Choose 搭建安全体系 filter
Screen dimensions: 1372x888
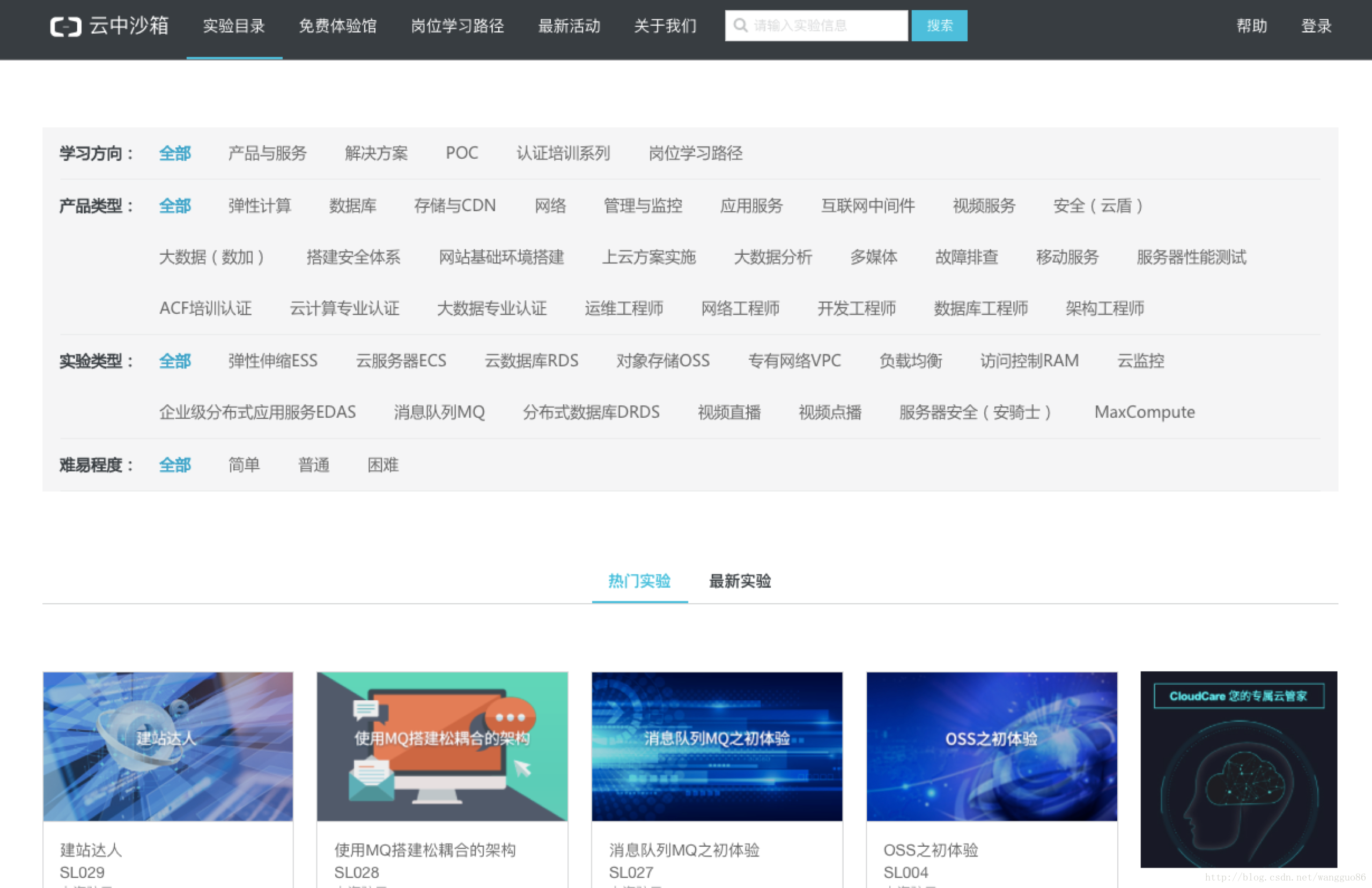pos(353,257)
